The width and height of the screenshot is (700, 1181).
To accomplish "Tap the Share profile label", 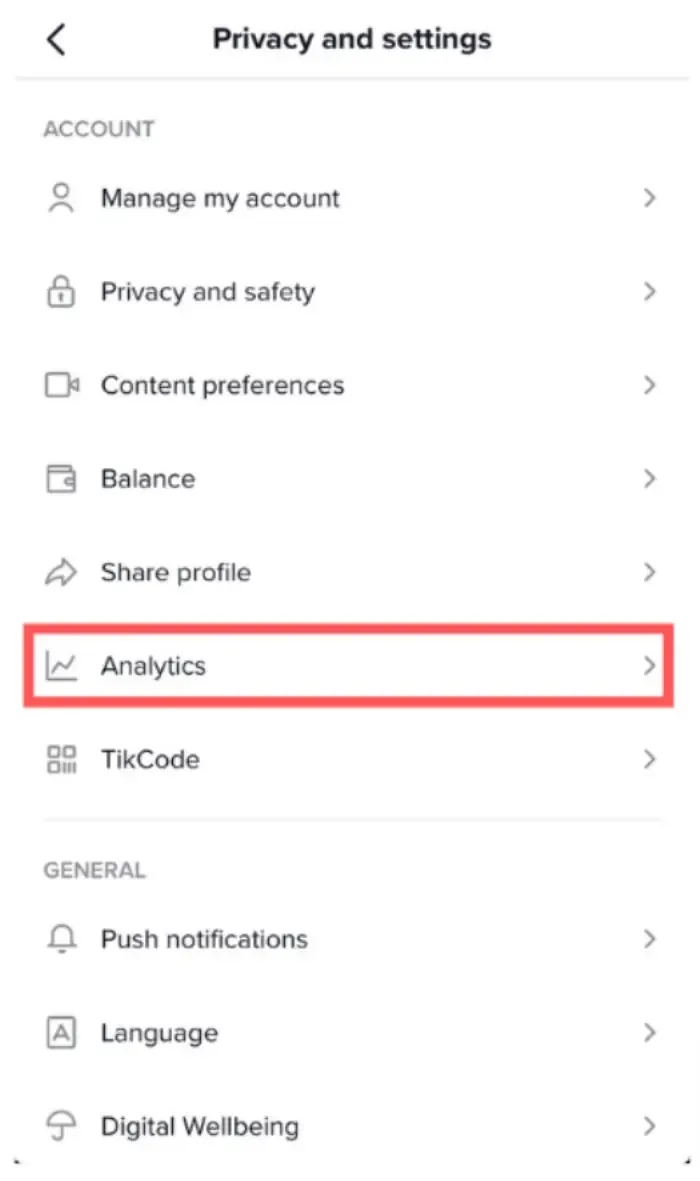I will 175,573.
